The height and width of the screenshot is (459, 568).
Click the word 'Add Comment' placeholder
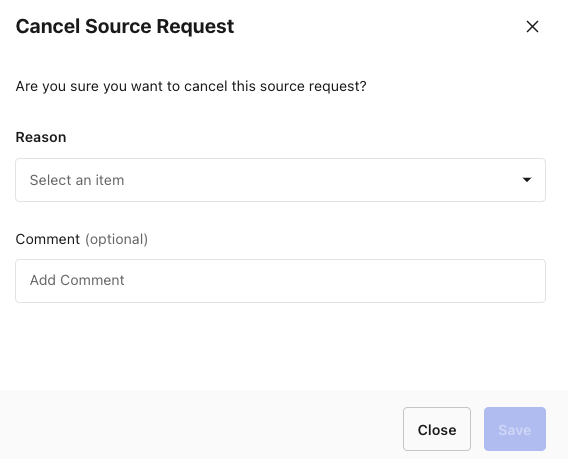(x=77, y=280)
